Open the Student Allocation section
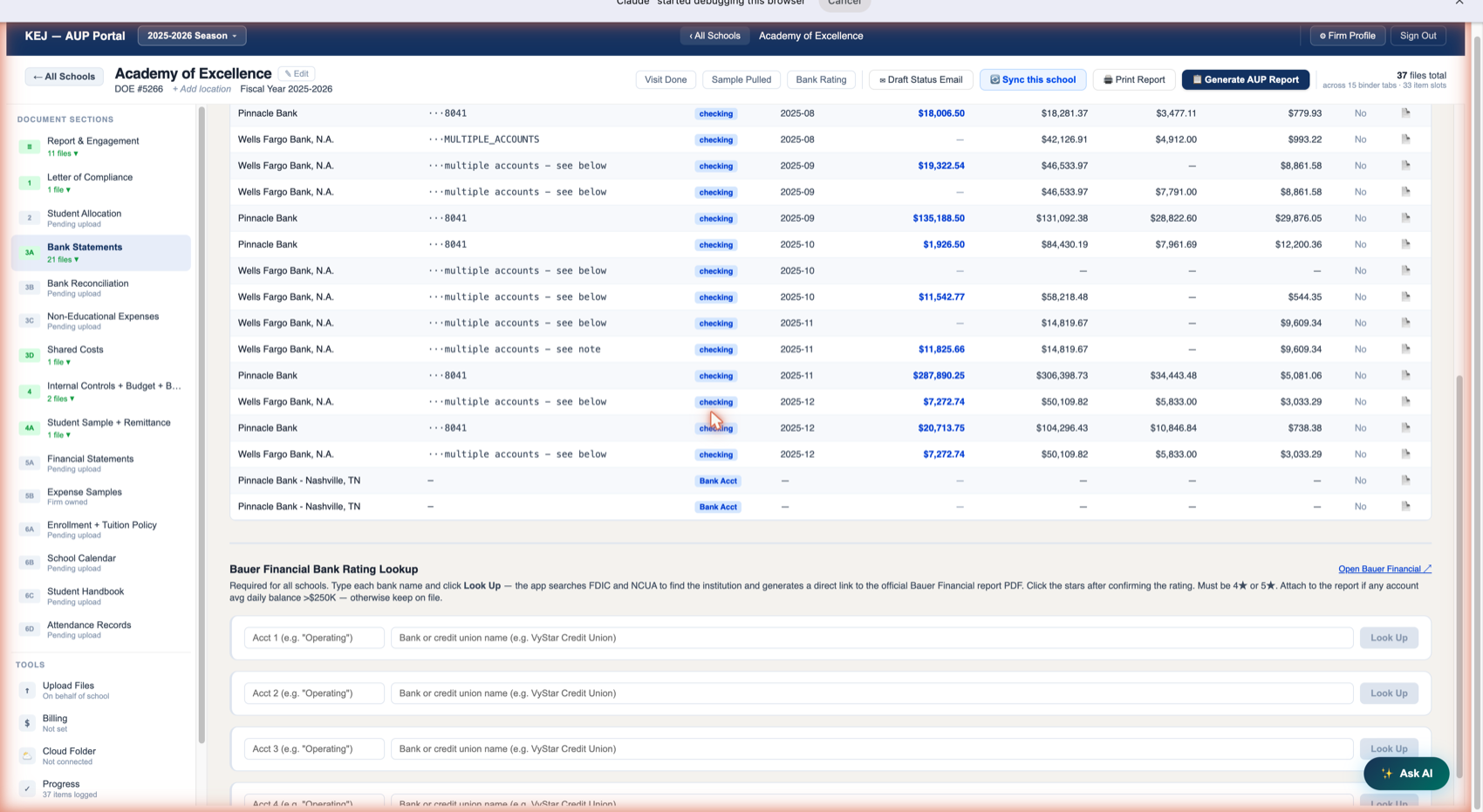Screen dimensions: 1483x812 101,218
